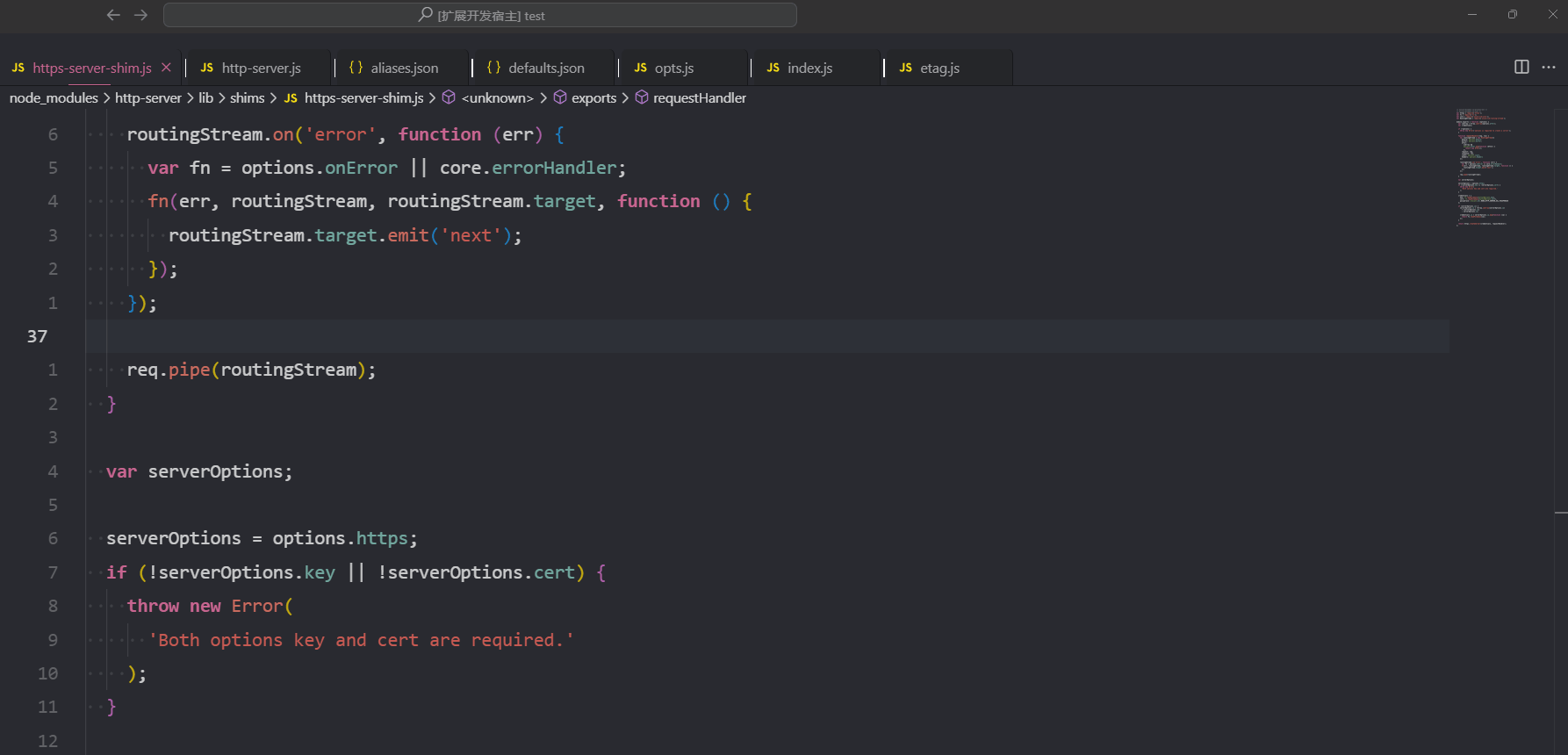This screenshot has width=1568, height=755.
Task: Click the 'error' string literal
Action: pyautogui.click(x=341, y=134)
